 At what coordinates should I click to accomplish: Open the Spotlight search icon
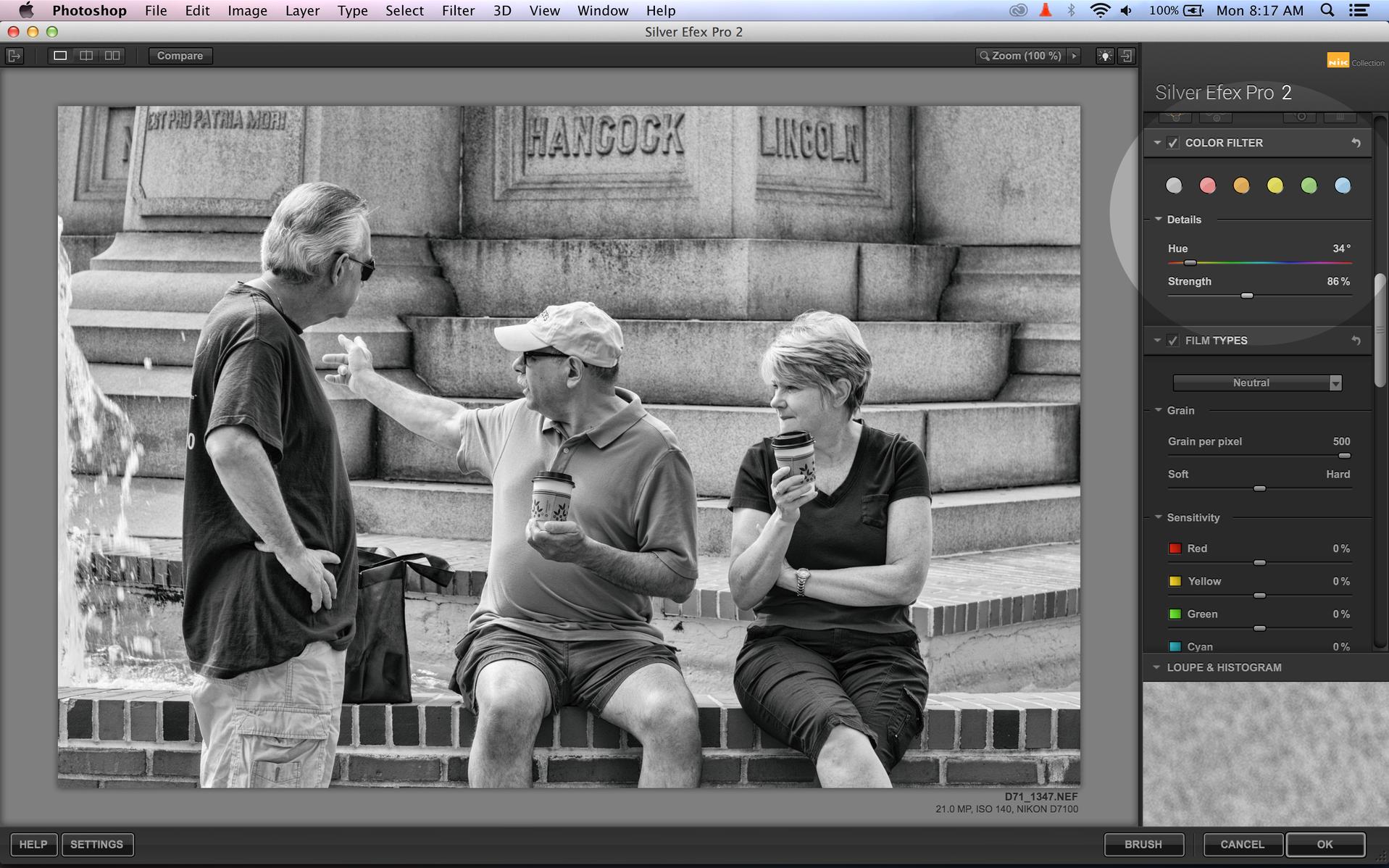point(1327,10)
